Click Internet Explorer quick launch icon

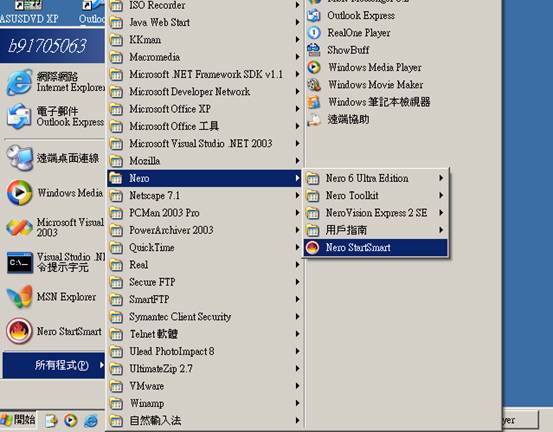click(x=91, y=420)
